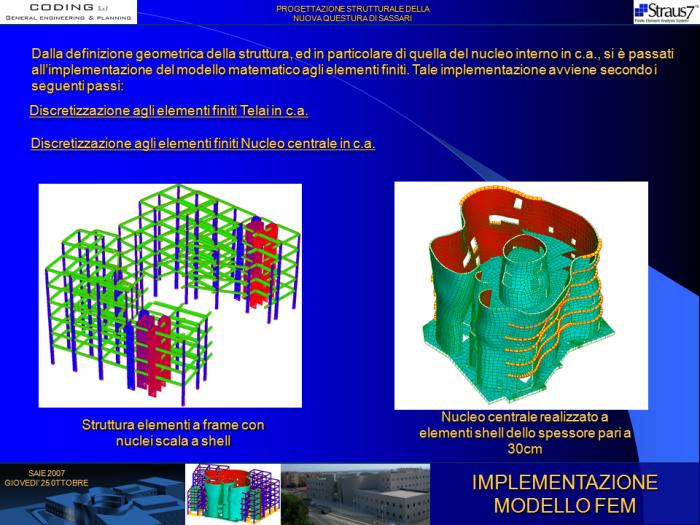The height and width of the screenshot is (525, 700).
Task: Click the 'SAIE 2007 GIOVEDI' 25 OTTOBRE' footer text
Action: click(46, 477)
